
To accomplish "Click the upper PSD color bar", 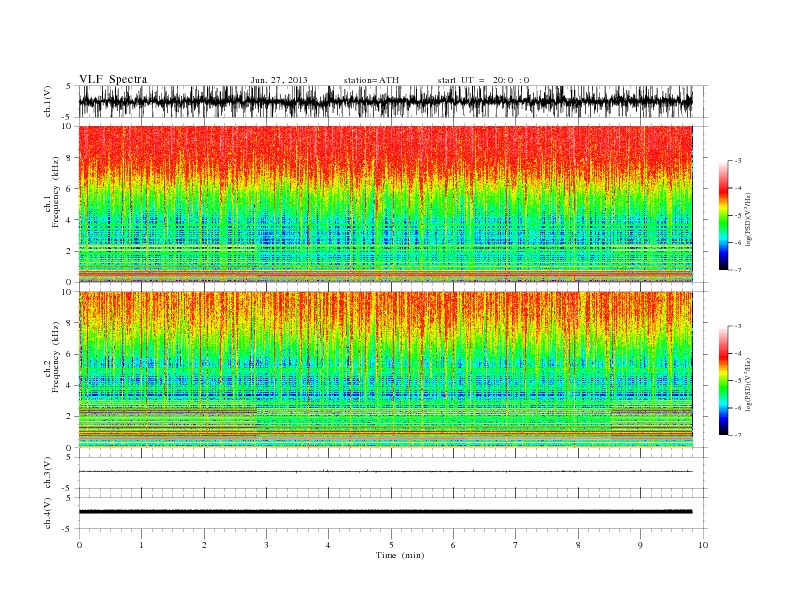I will (x=723, y=215).
